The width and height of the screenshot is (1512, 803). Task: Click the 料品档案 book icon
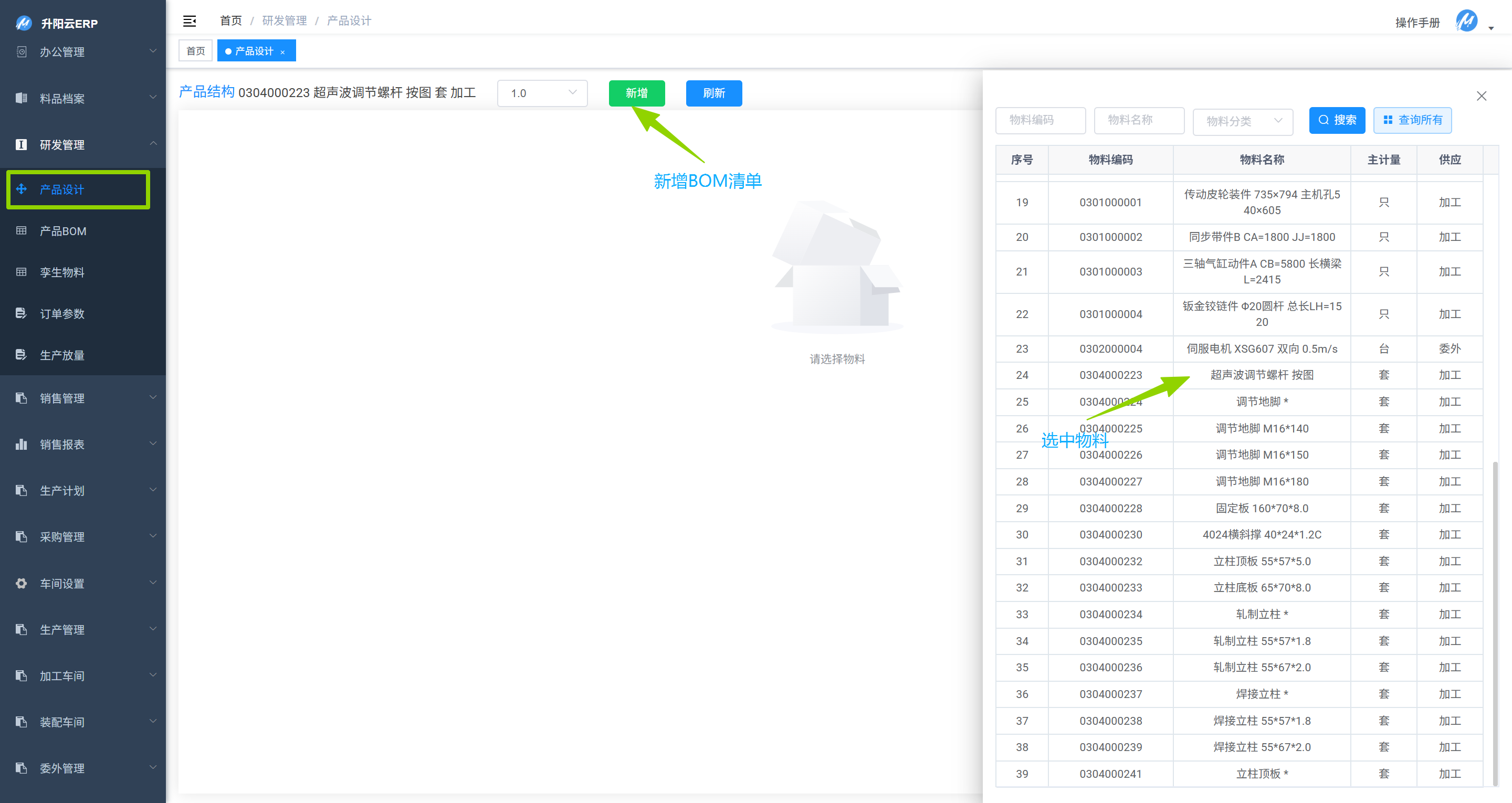coord(22,98)
